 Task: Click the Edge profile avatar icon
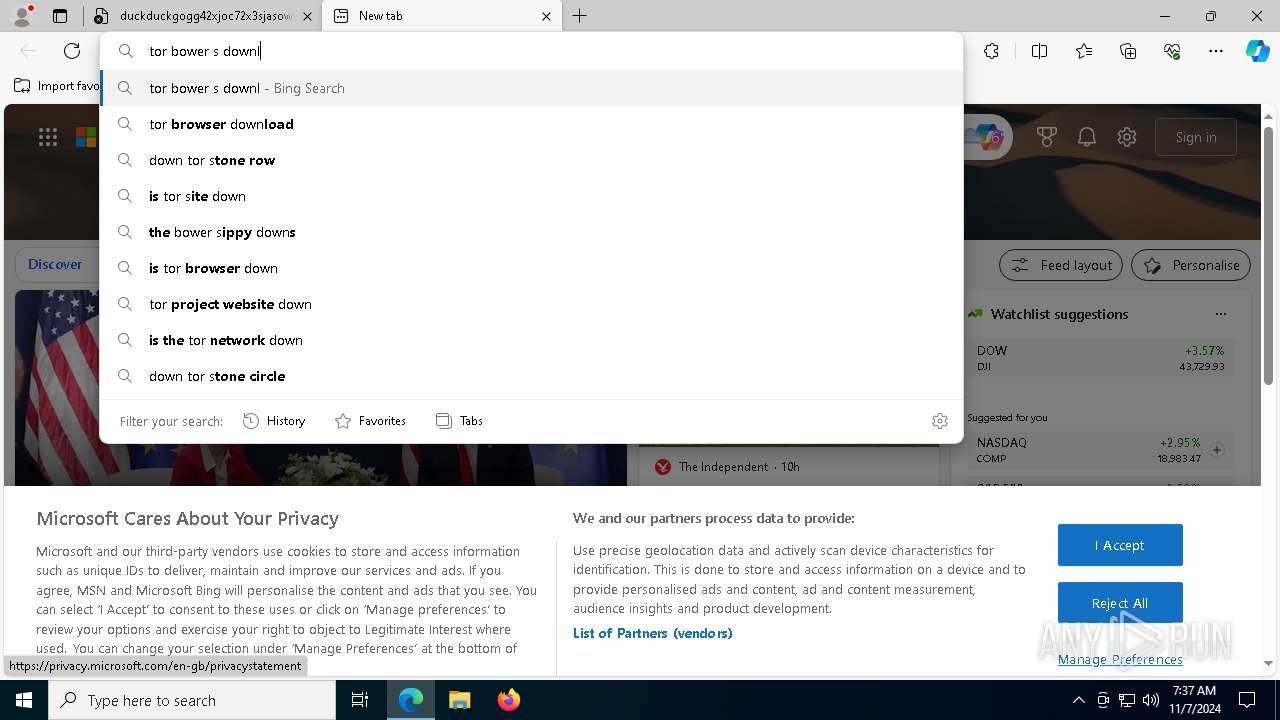pyautogui.click(x=22, y=16)
